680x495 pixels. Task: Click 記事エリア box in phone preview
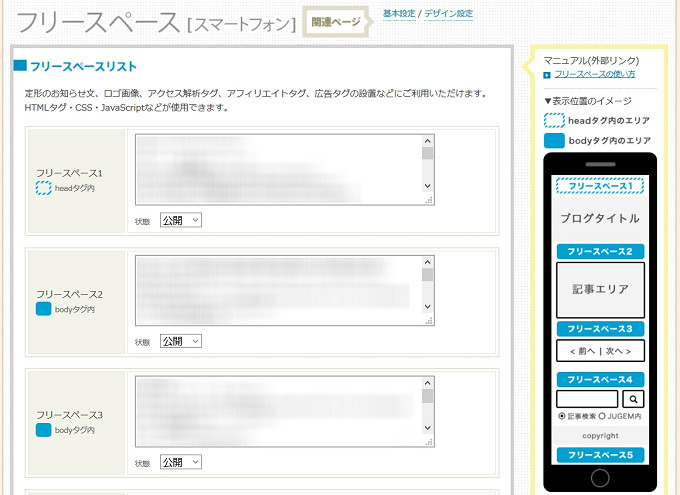600,290
